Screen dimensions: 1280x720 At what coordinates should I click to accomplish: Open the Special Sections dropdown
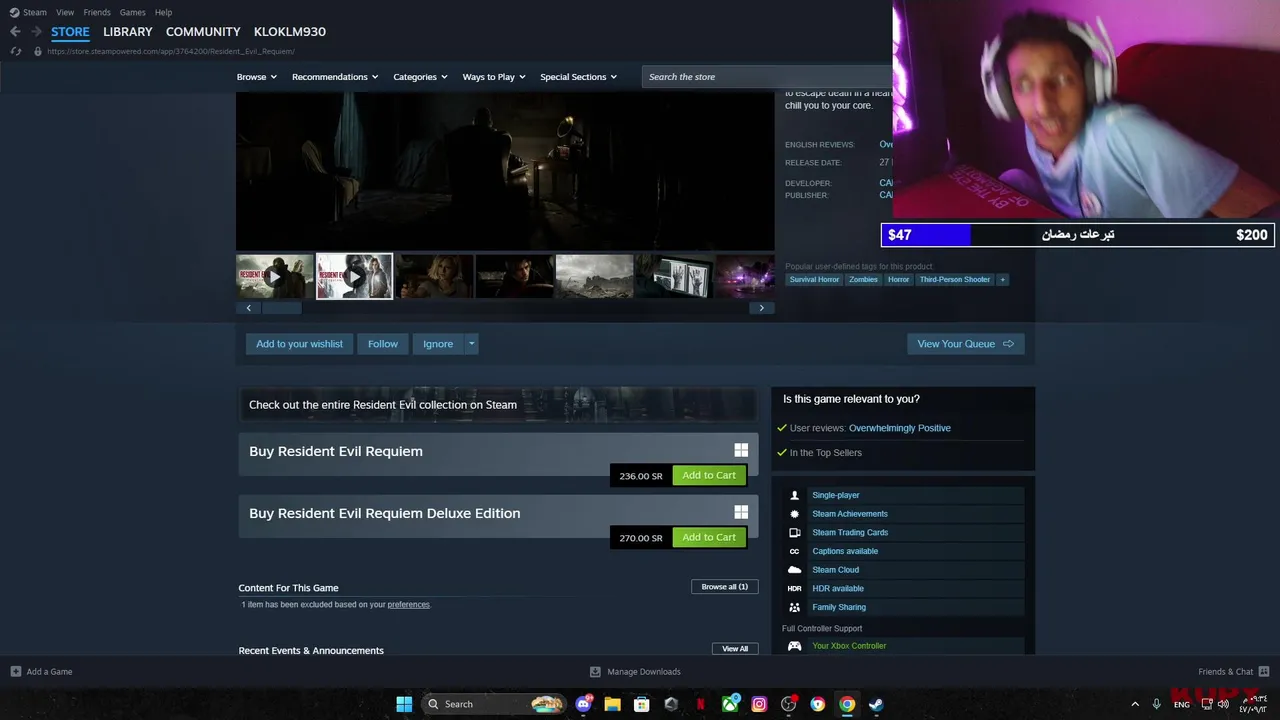[x=578, y=77]
